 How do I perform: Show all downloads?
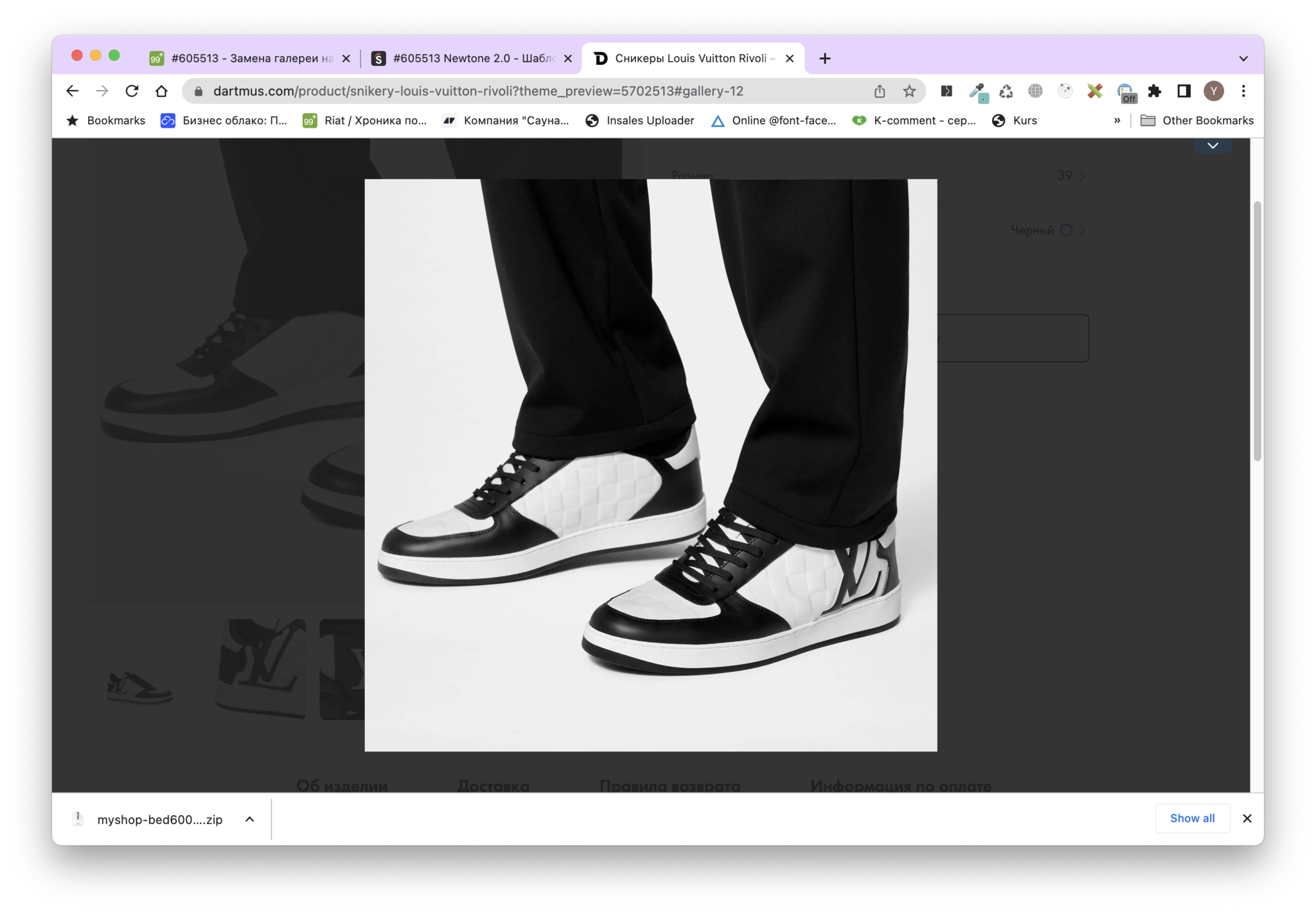tap(1192, 818)
